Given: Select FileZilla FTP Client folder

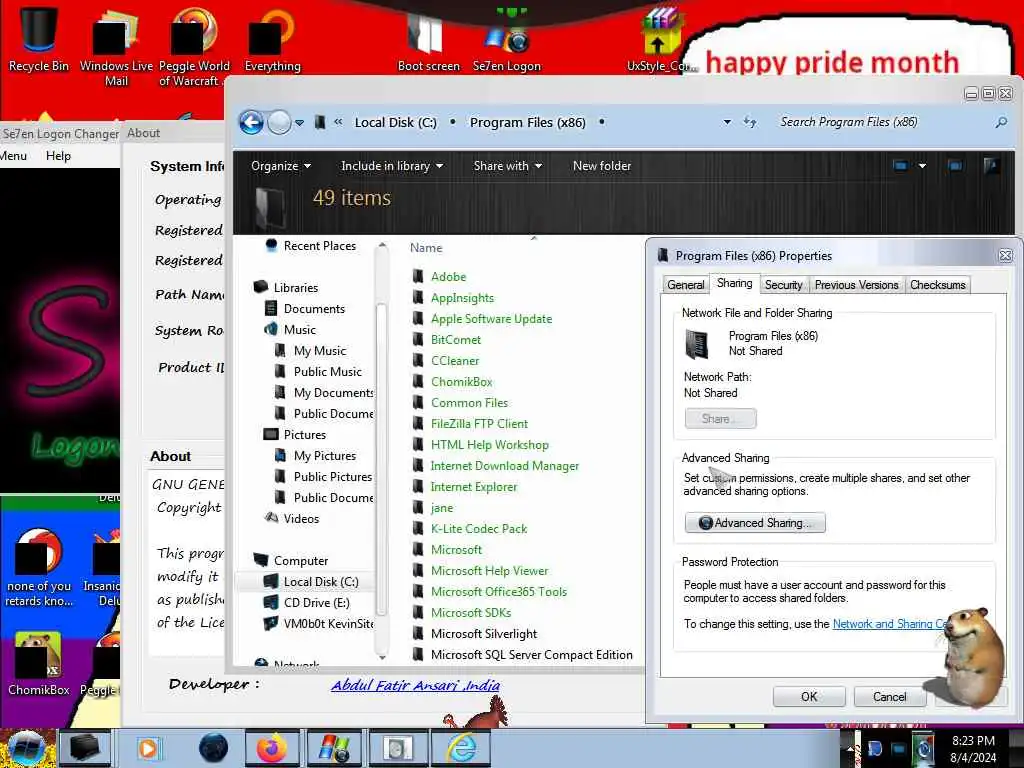Looking at the screenshot, I should (470, 423).
